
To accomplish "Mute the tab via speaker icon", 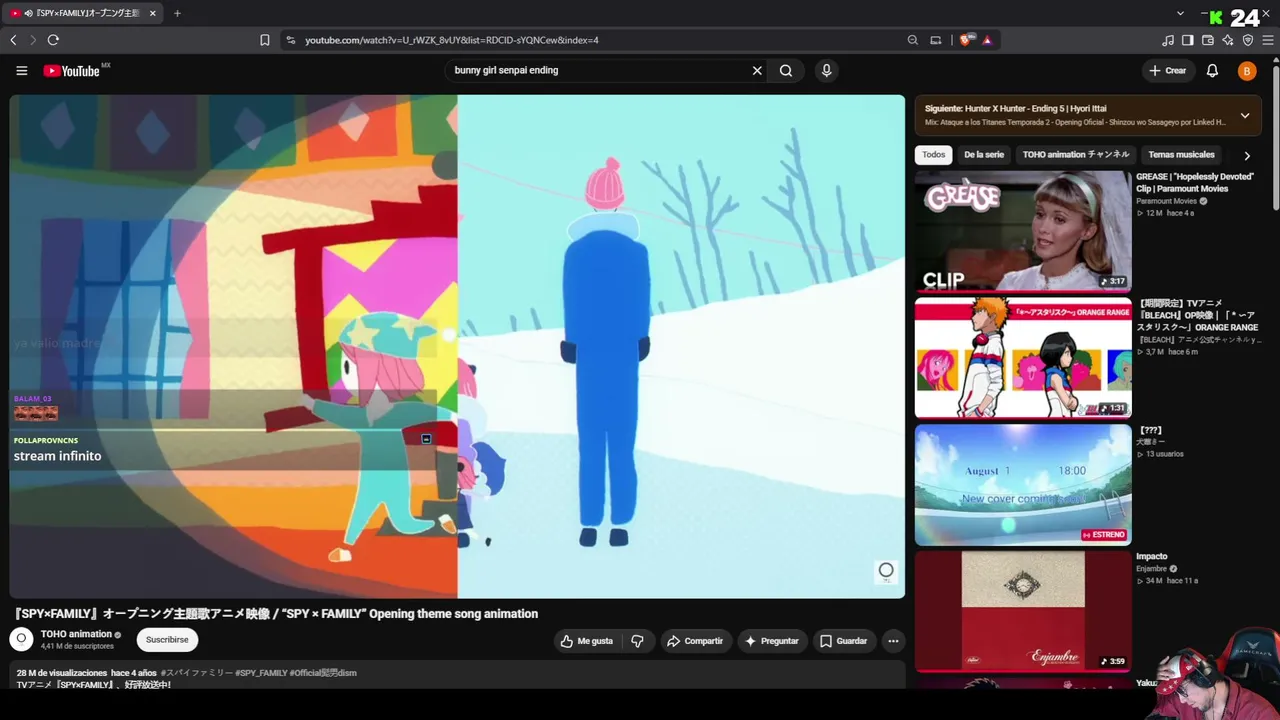I will click(x=28, y=13).
